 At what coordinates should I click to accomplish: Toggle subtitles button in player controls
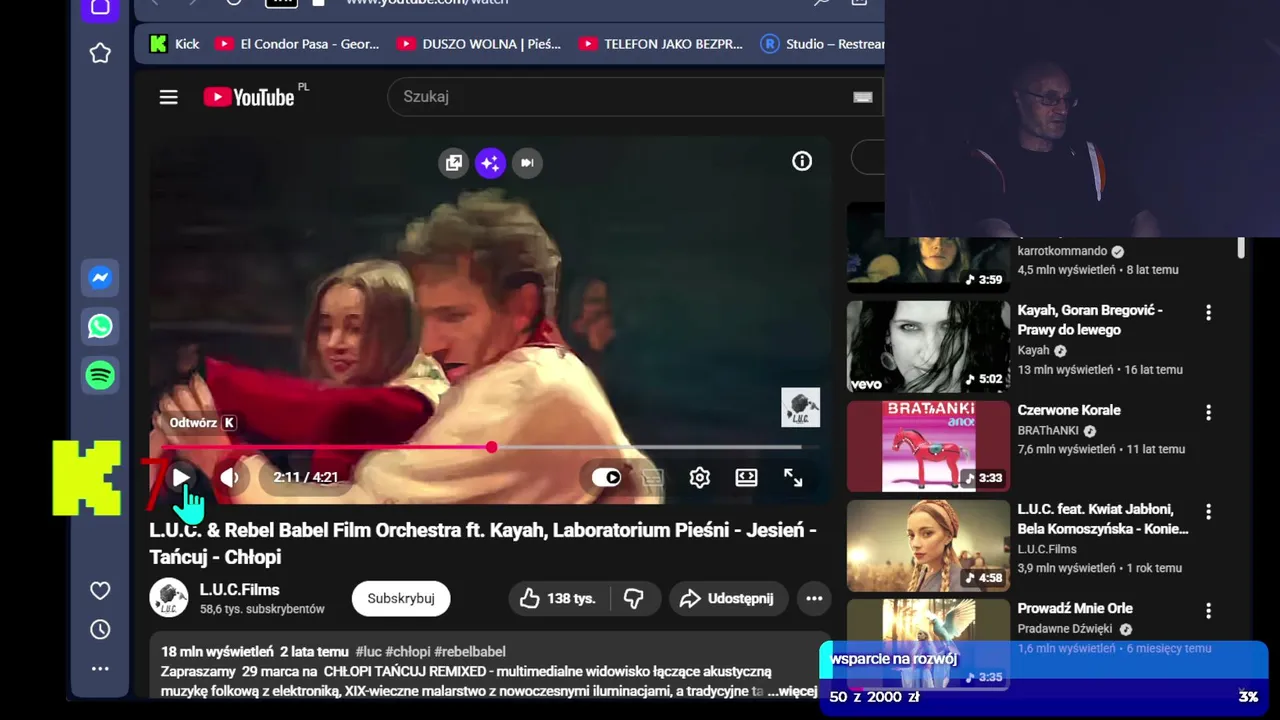653,477
